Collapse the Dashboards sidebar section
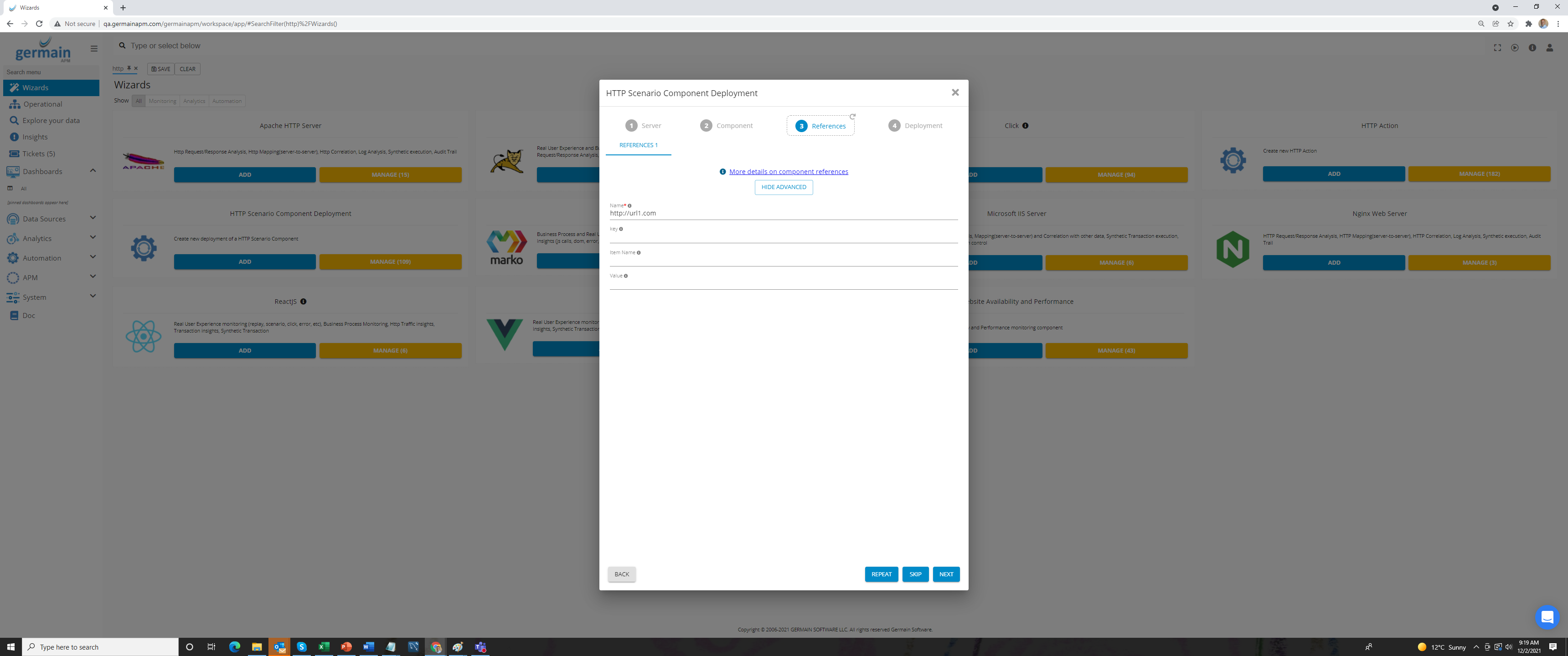Viewport: 1568px width, 656px height. pos(93,170)
